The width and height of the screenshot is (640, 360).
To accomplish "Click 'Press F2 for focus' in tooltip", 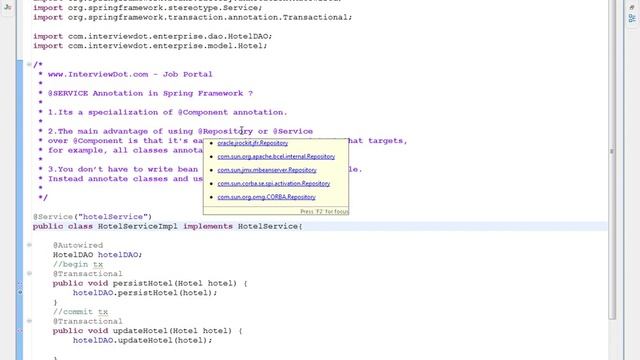I will pos(324,211).
